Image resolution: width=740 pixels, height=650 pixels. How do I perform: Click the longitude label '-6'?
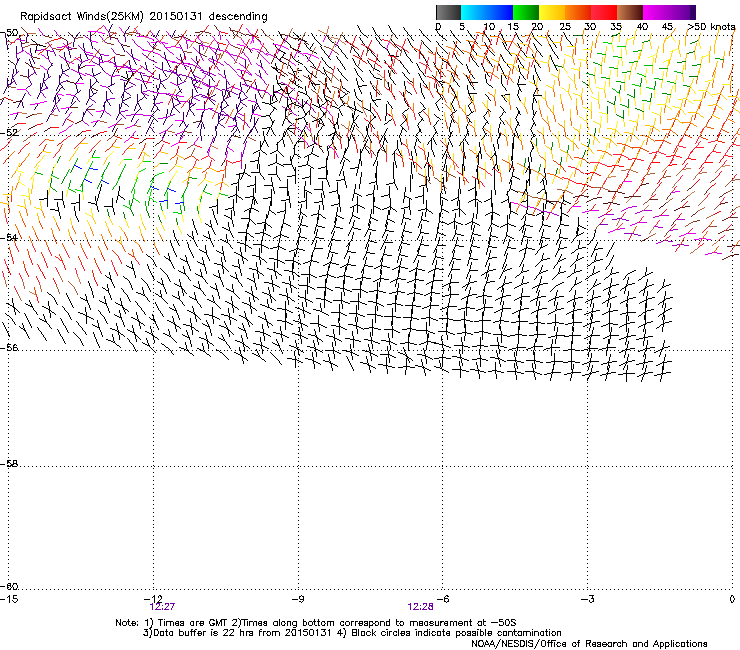point(442,599)
